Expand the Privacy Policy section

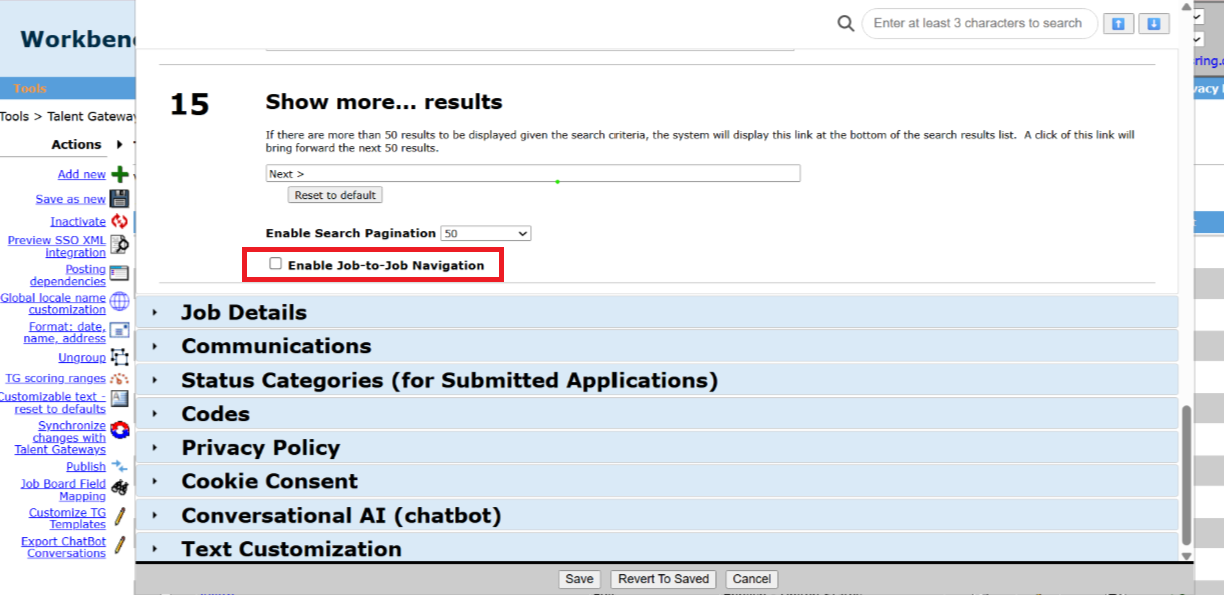pyautogui.click(x=260, y=448)
